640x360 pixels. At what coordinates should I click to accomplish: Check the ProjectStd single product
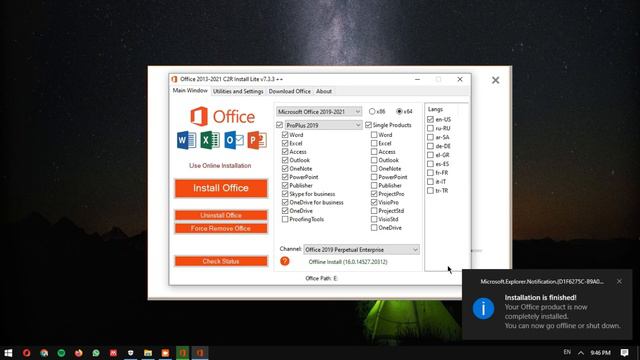click(374, 211)
